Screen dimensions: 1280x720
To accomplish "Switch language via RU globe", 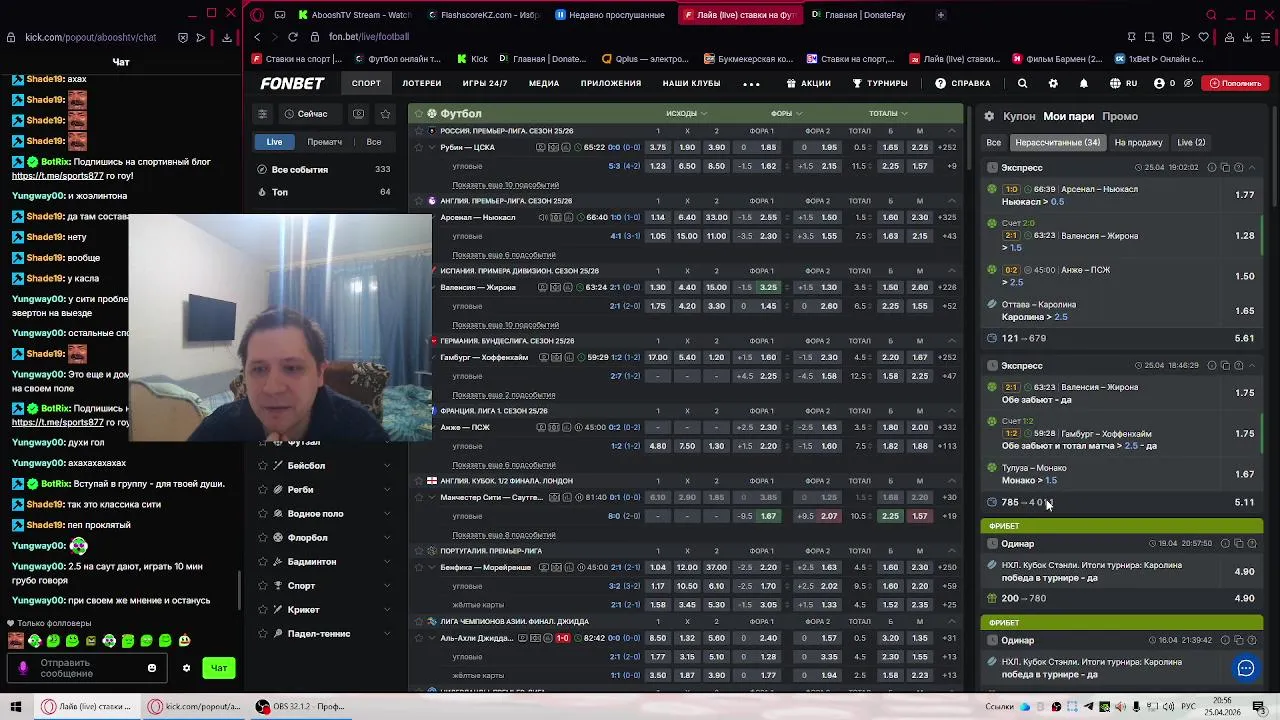I will point(1123,84).
